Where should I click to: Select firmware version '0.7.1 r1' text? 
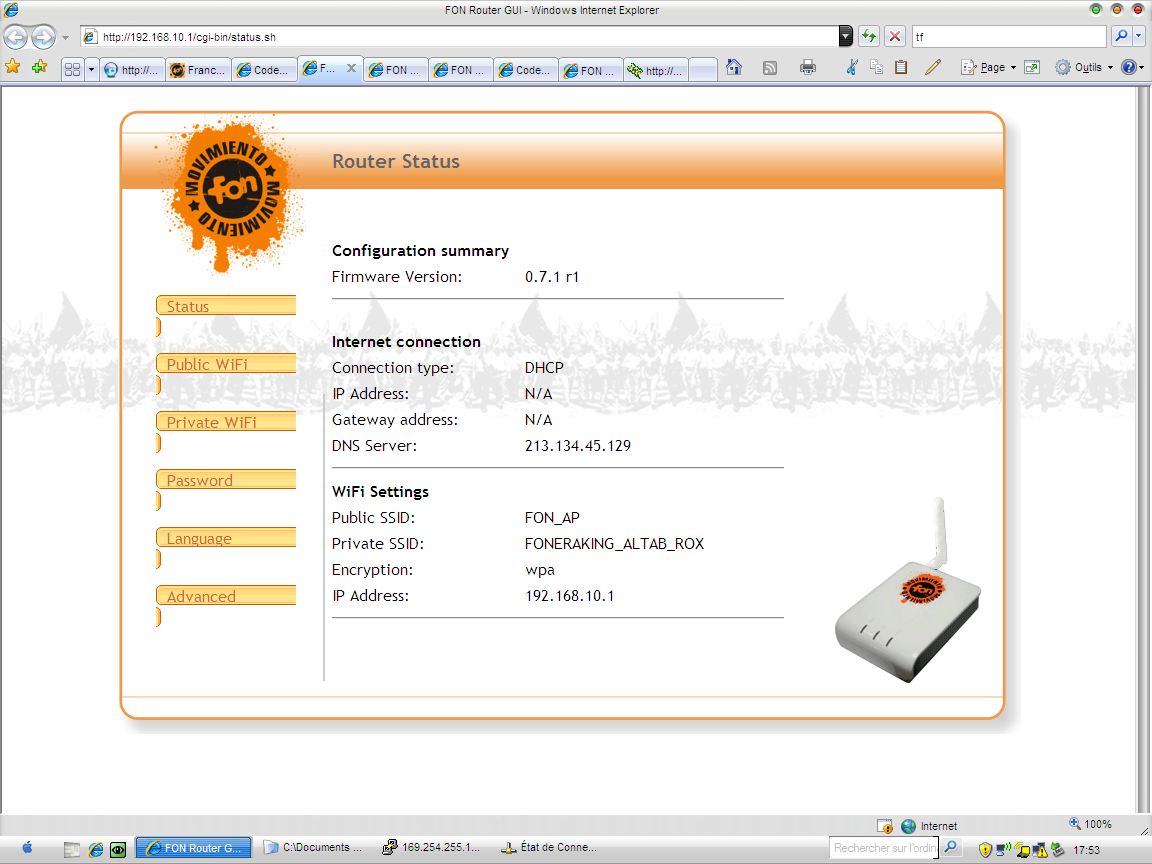pyautogui.click(x=552, y=277)
